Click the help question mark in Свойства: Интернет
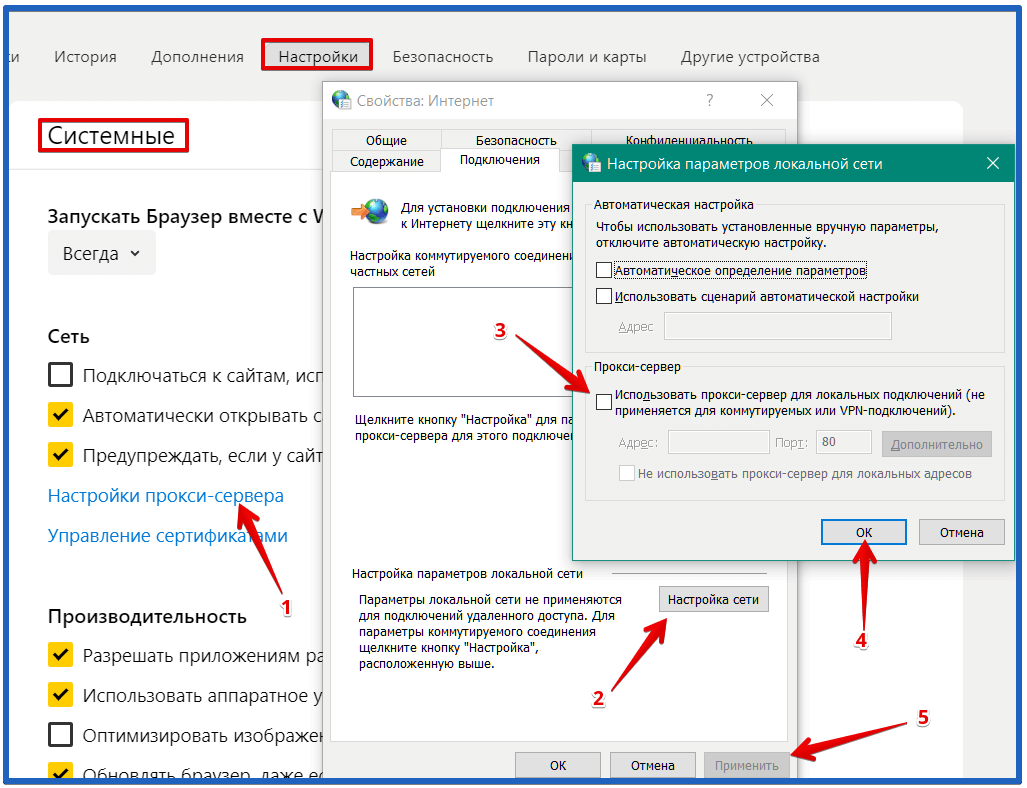This screenshot has width=1027, height=788. click(709, 100)
